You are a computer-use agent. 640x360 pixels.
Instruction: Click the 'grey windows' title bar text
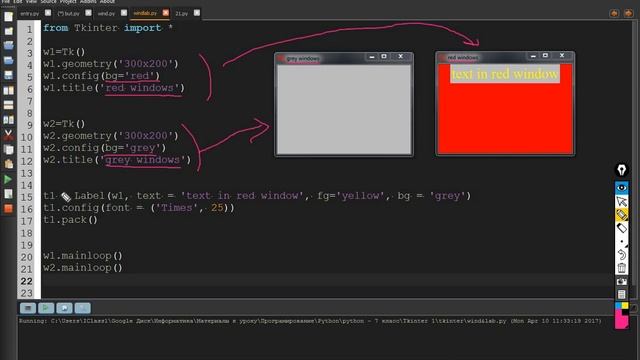(303, 59)
